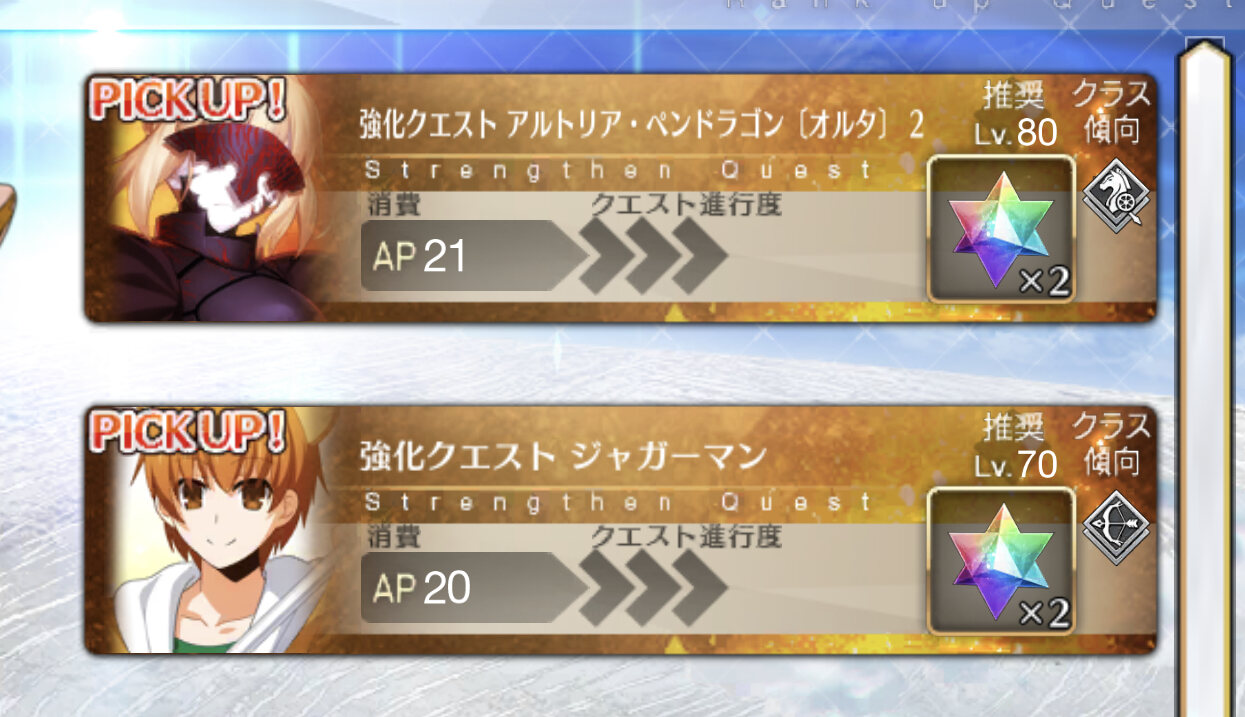Click the recommended Lv. 80 text

tap(1015, 133)
